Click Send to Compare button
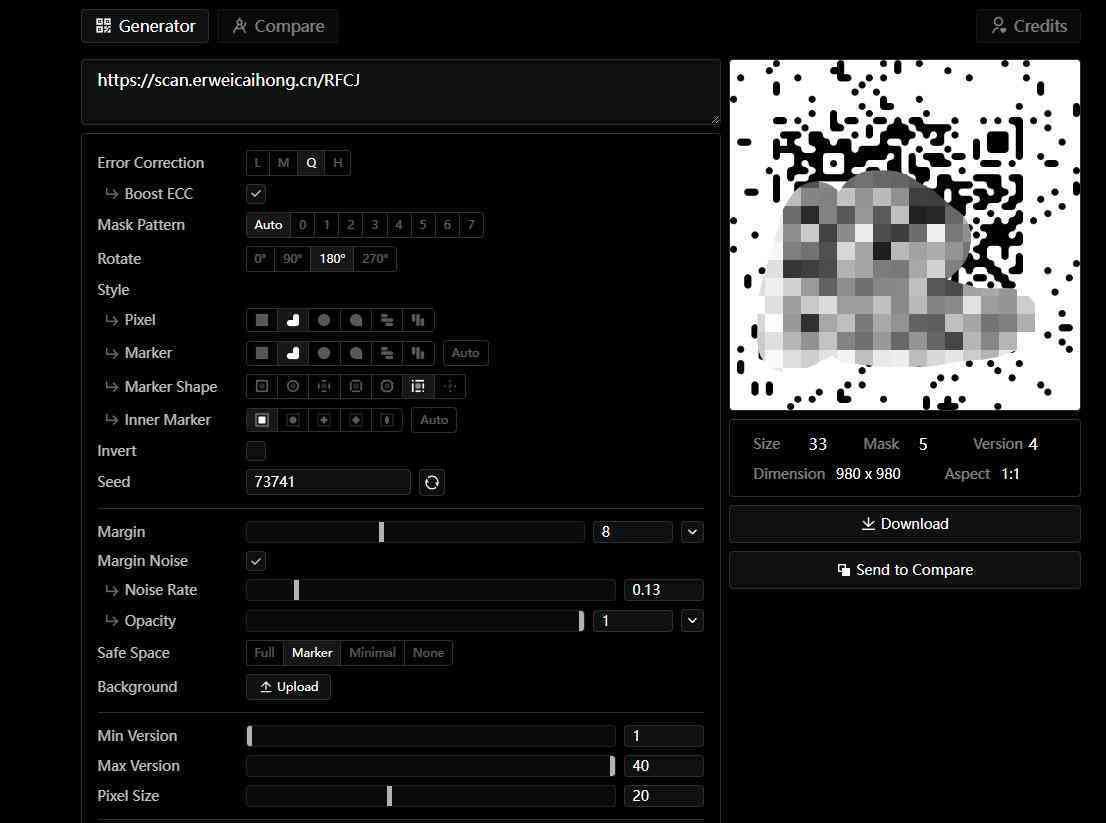 pos(904,570)
